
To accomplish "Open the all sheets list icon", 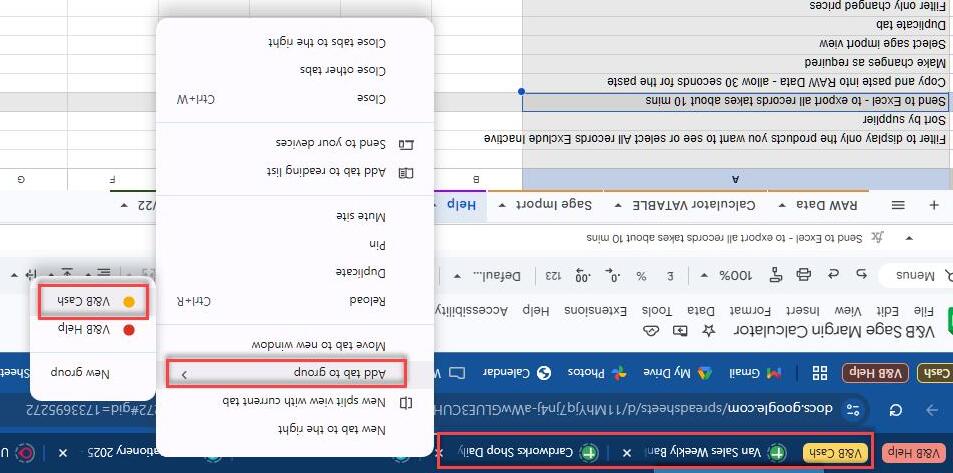I will [898, 205].
